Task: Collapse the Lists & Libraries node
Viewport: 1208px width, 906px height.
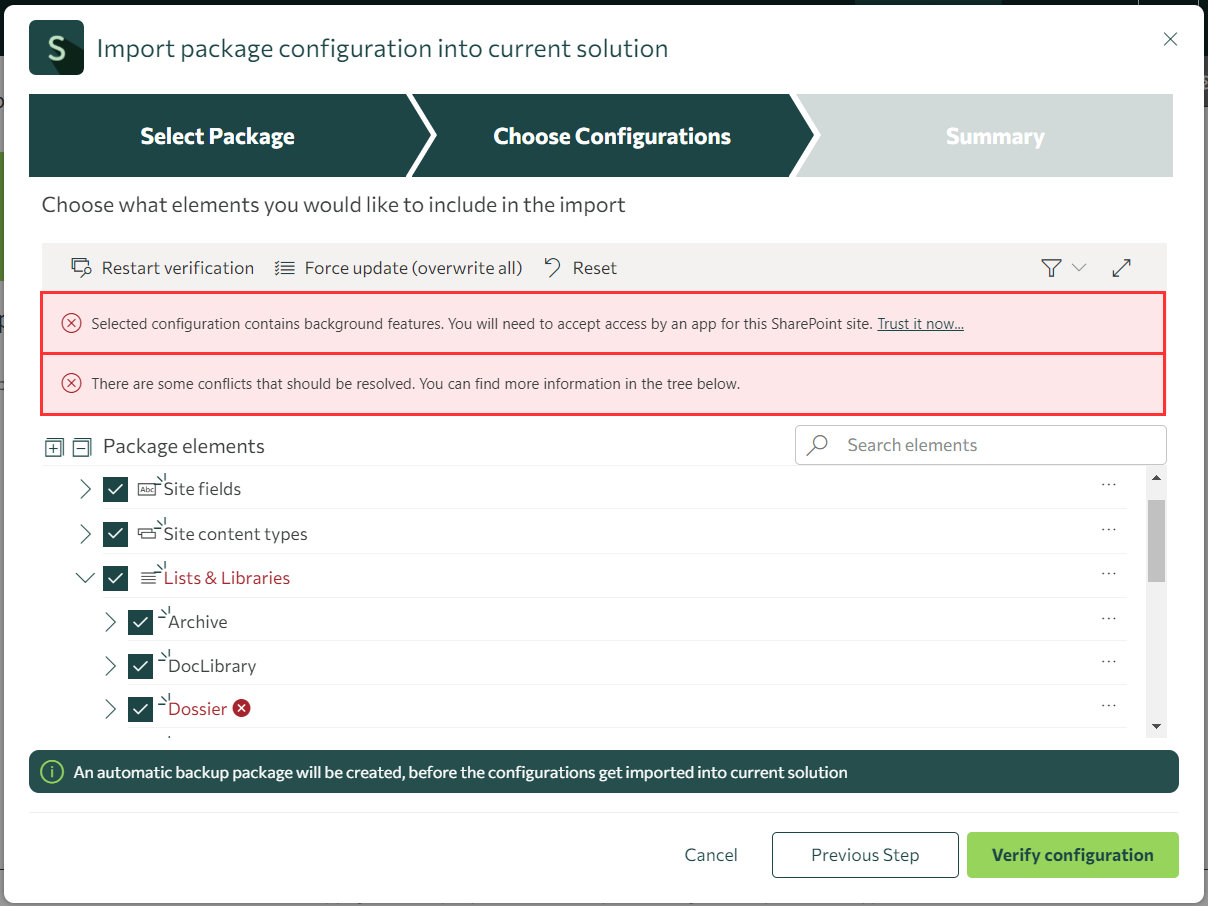Action: 86,578
